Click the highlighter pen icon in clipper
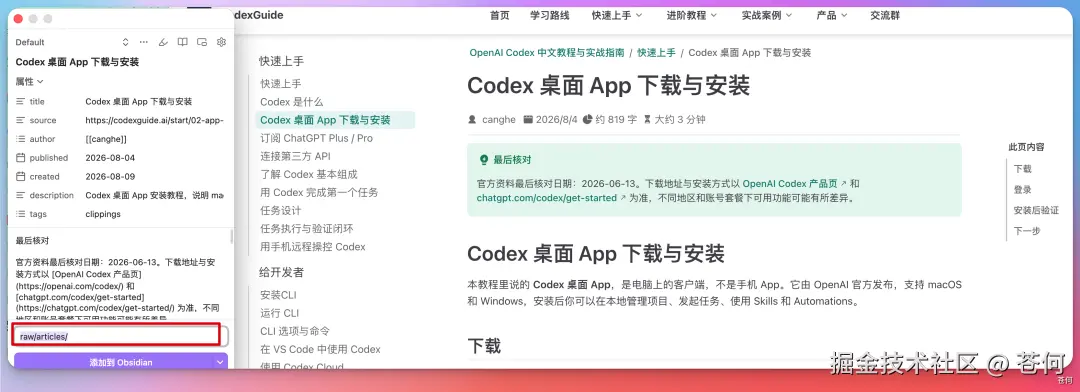 coord(163,42)
